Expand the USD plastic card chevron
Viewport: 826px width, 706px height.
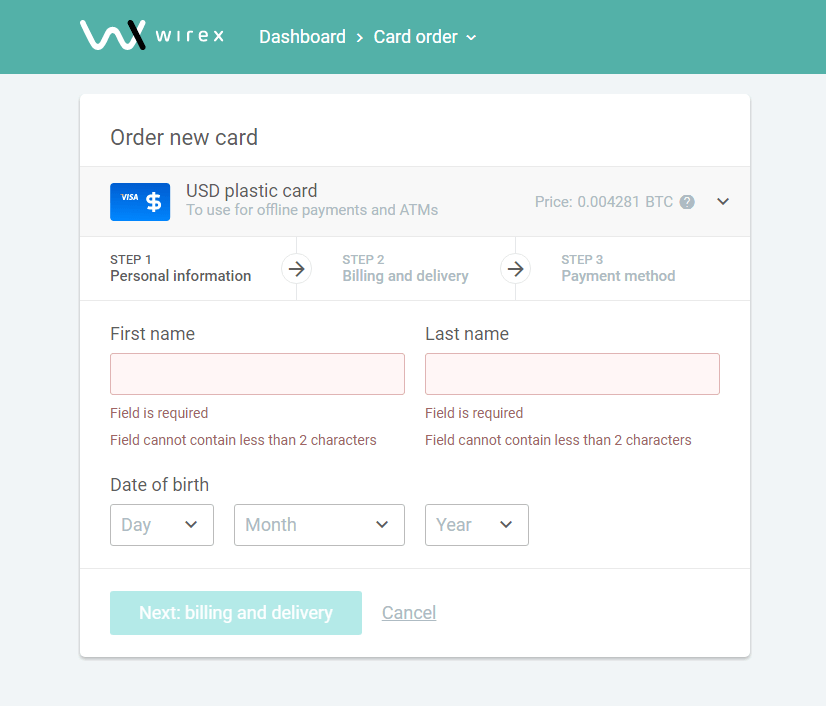tap(723, 201)
